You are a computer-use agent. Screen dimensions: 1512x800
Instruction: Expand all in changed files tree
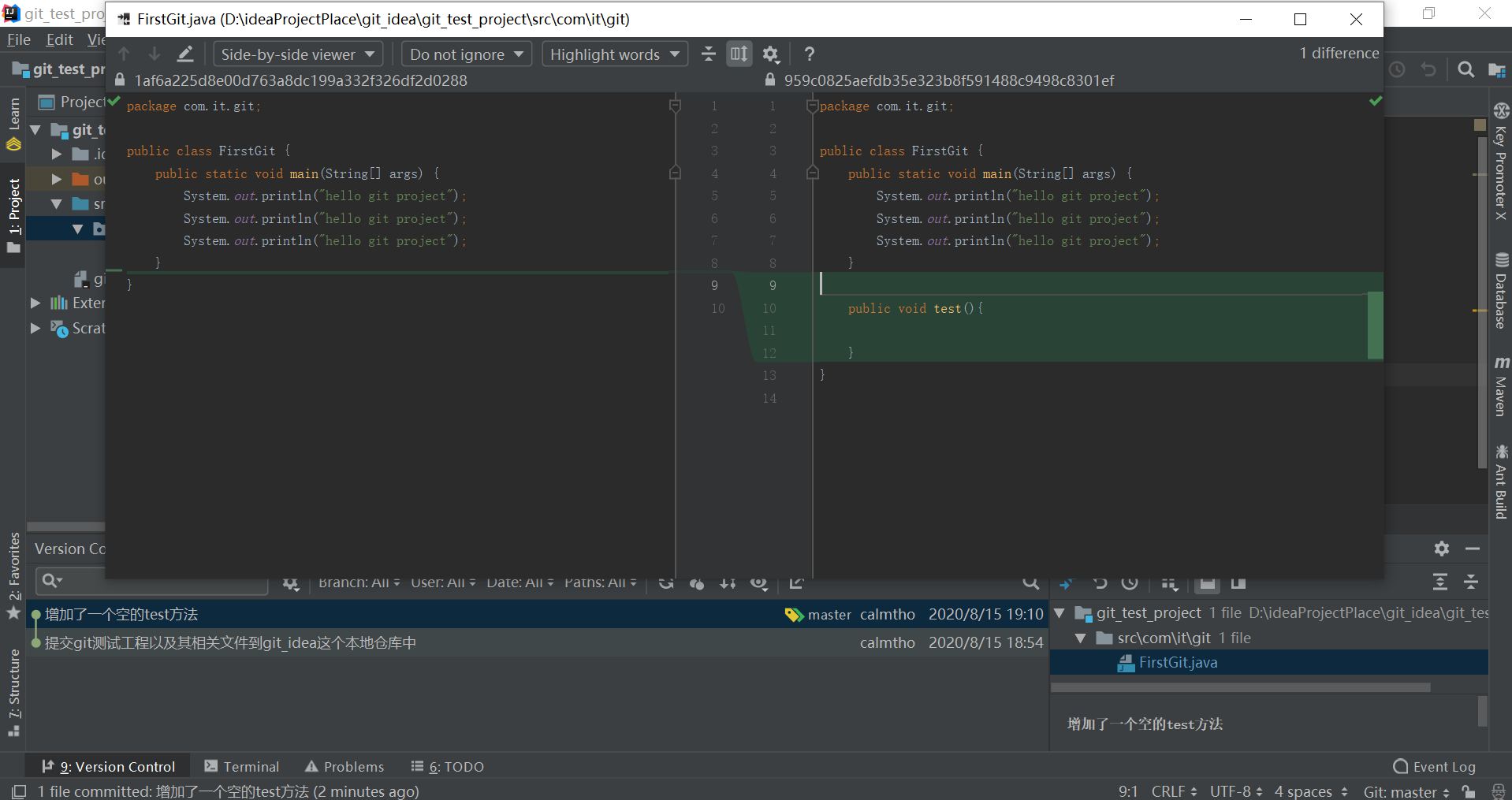point(1440,582)
